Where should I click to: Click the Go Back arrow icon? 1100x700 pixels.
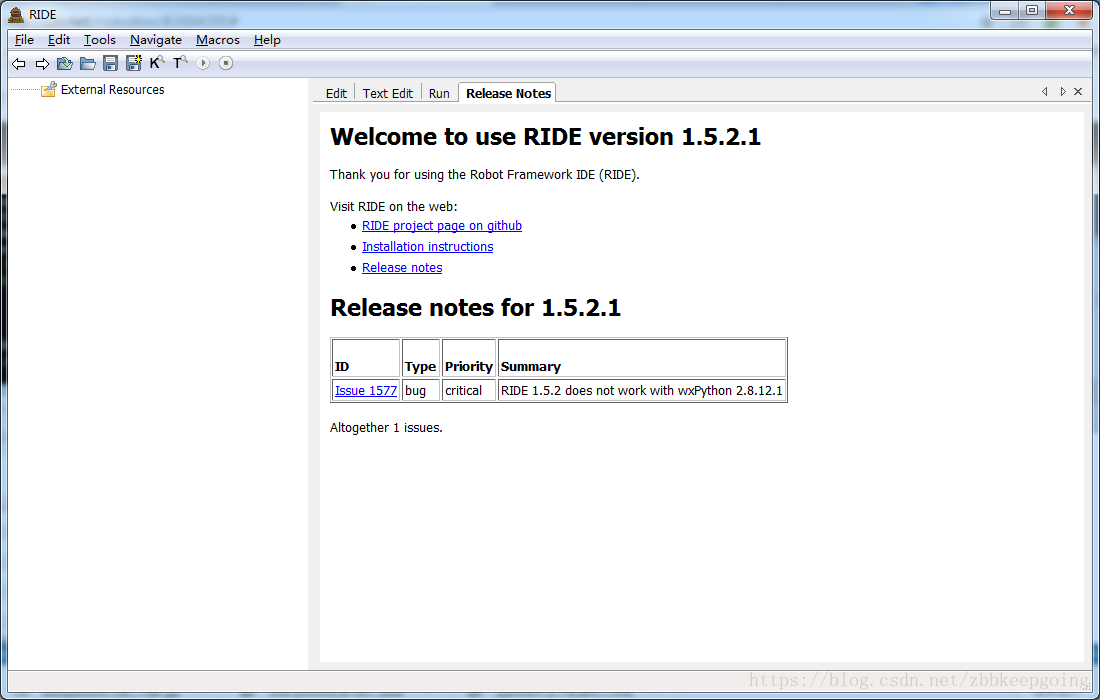point(19,64)
